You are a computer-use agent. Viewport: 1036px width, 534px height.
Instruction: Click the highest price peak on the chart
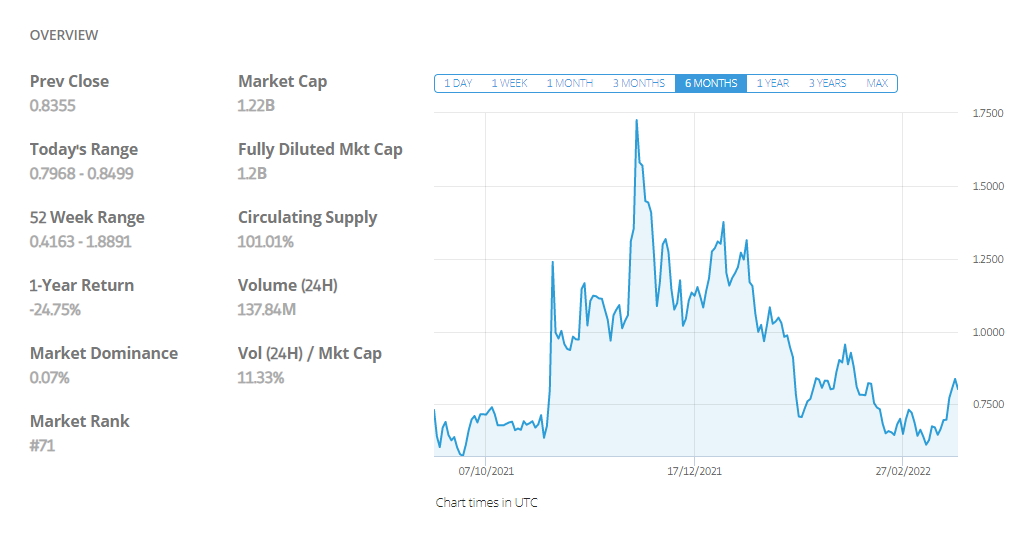click(636, 121)
